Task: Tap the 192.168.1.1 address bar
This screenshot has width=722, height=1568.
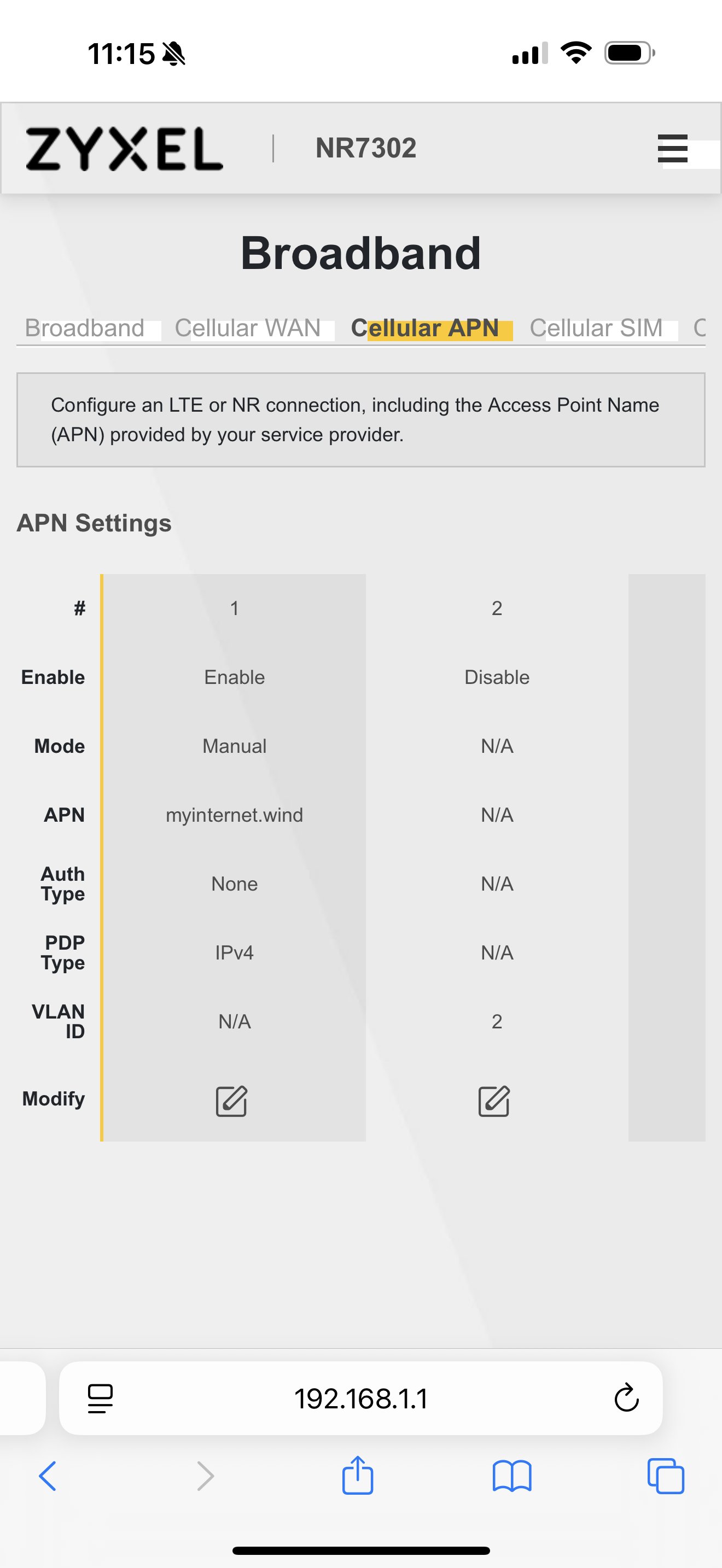Action: click(x=360, y=1398)
